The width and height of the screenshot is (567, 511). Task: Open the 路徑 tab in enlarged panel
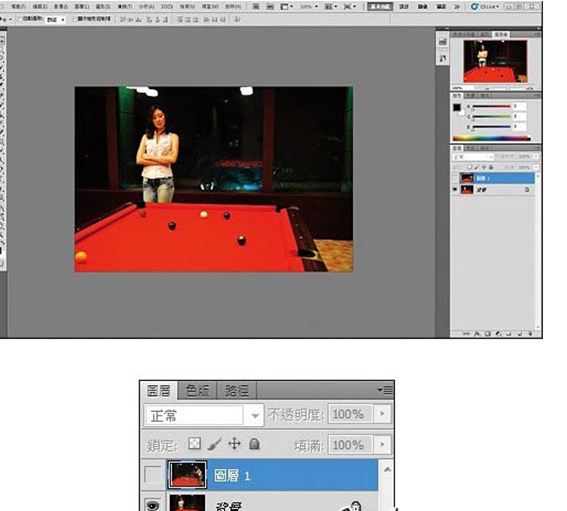point(236,391)
